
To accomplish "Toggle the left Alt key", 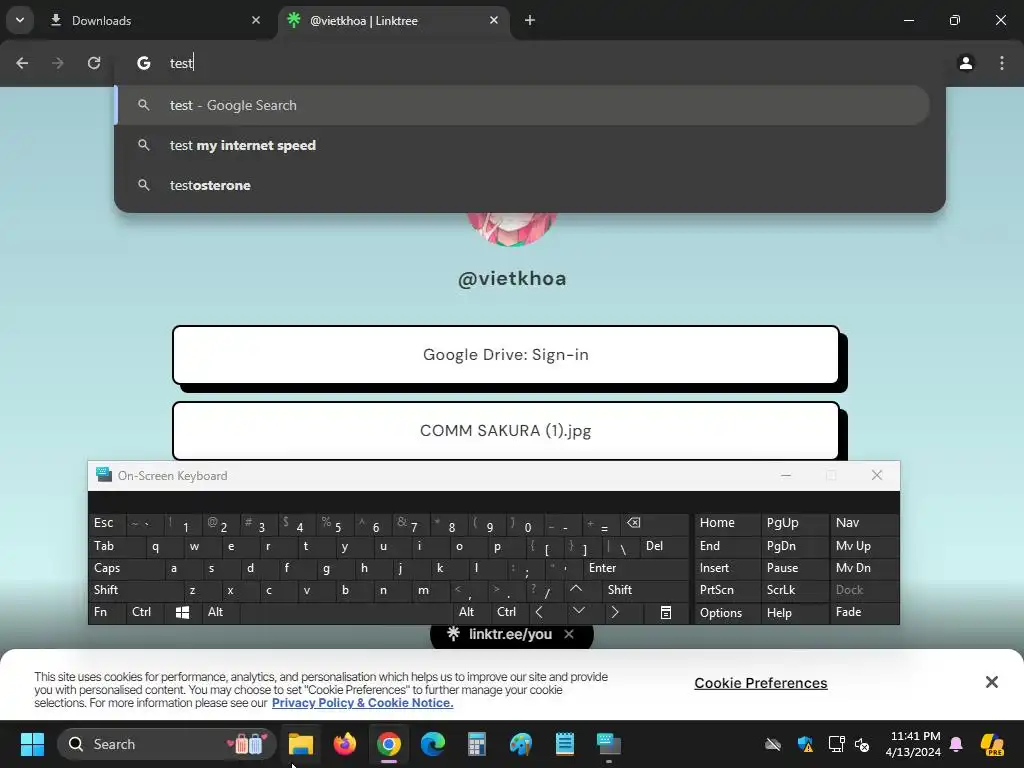I will 221,613.
